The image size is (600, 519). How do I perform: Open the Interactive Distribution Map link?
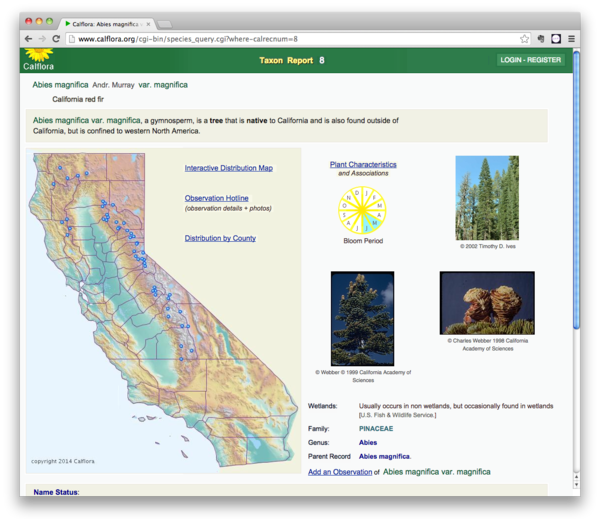pos(229,168)
